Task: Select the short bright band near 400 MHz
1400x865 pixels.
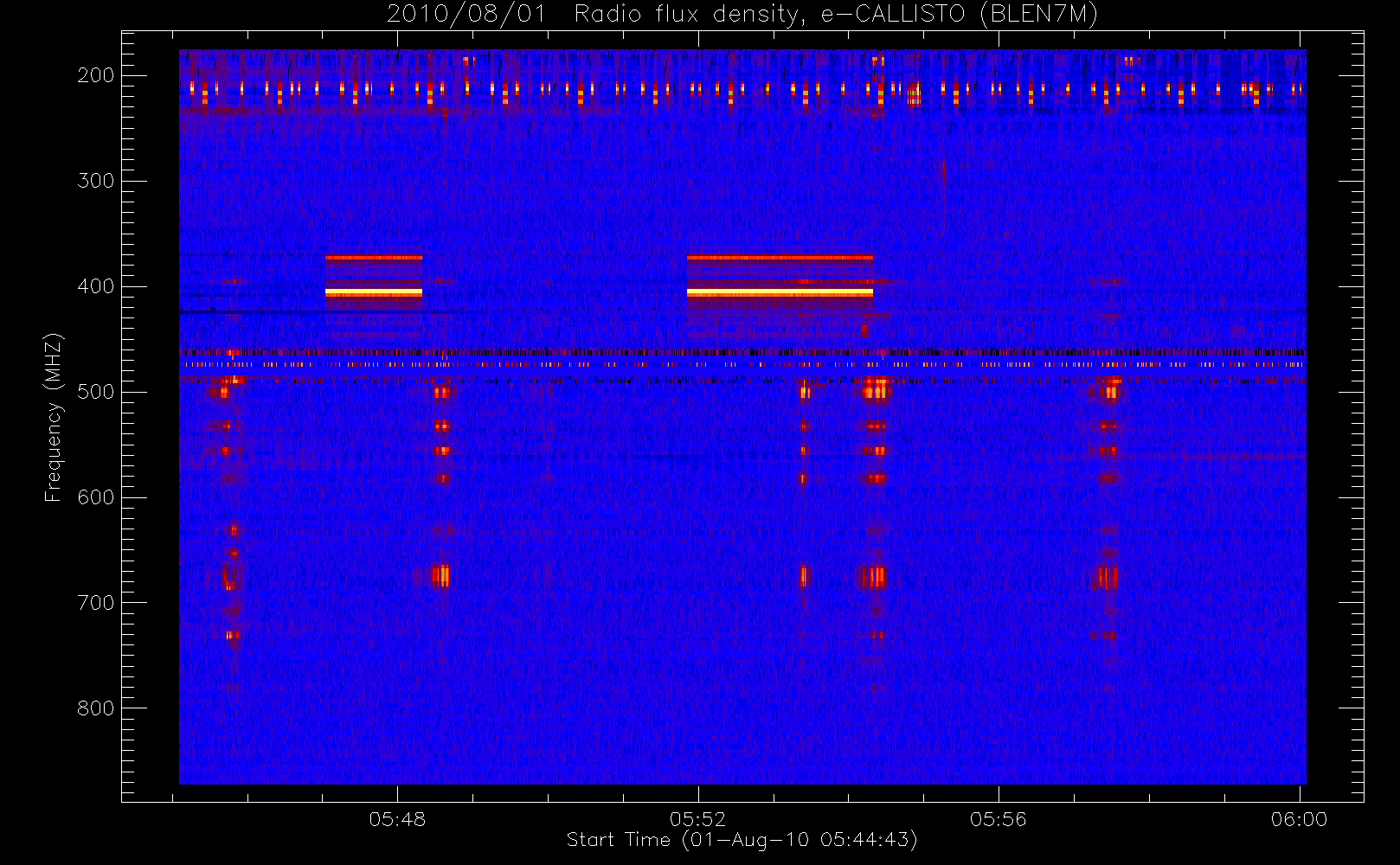Action: [374, 293]
